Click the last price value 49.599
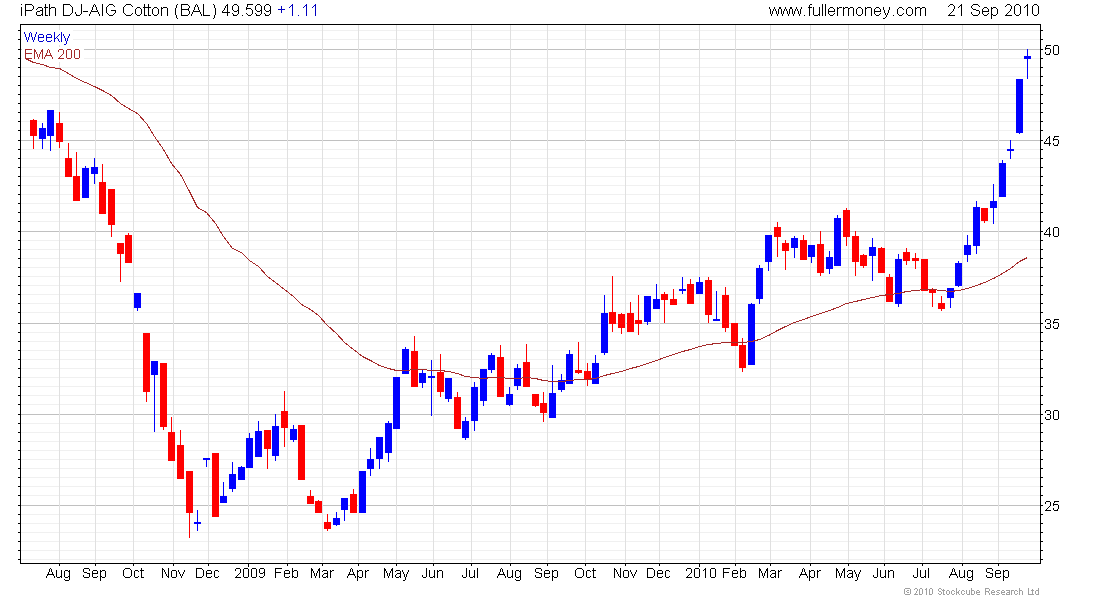The image size is (1100, 600). (246, 11)
